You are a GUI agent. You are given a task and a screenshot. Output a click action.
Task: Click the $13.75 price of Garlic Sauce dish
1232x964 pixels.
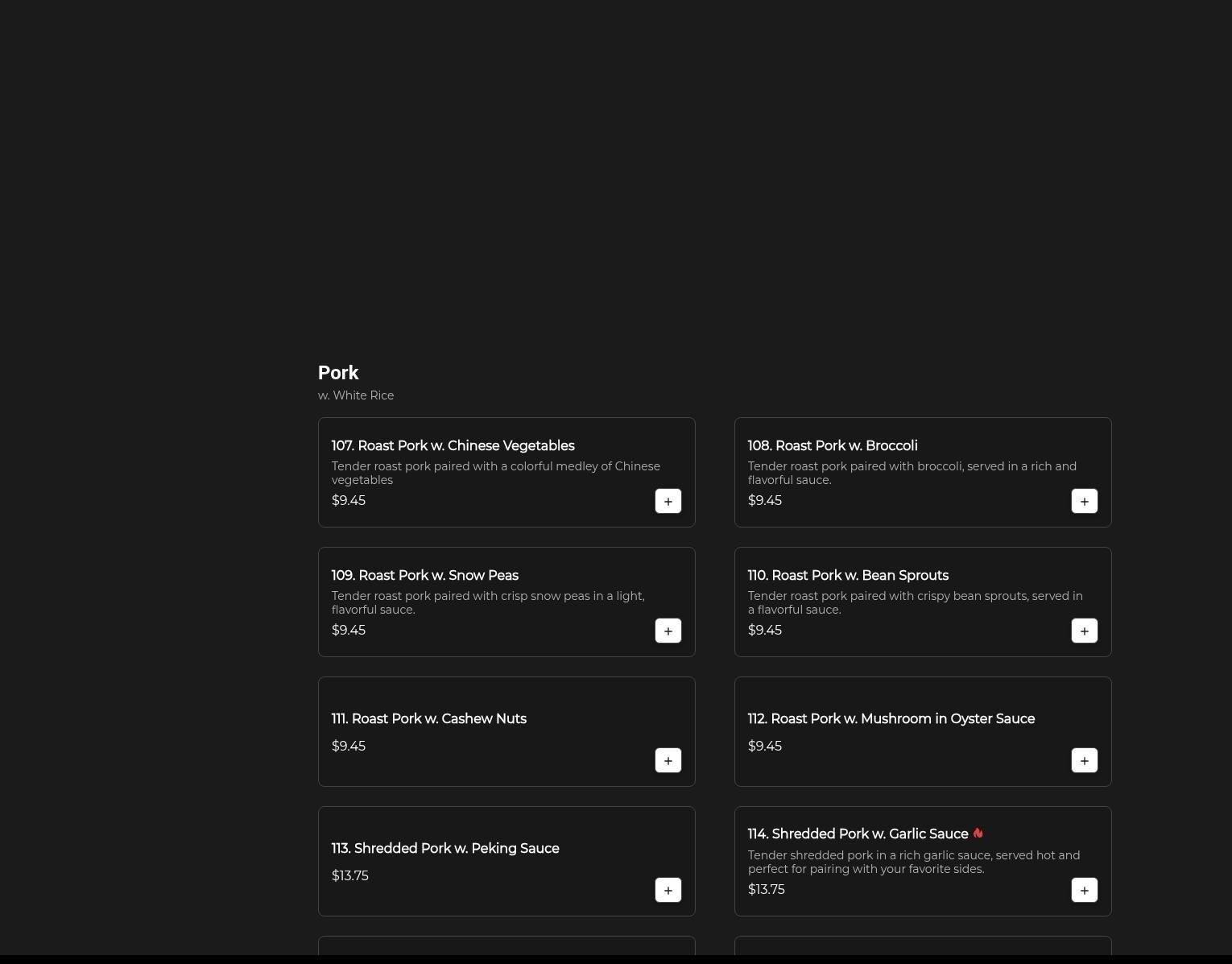pyautogui.click(x=767, y=890)
